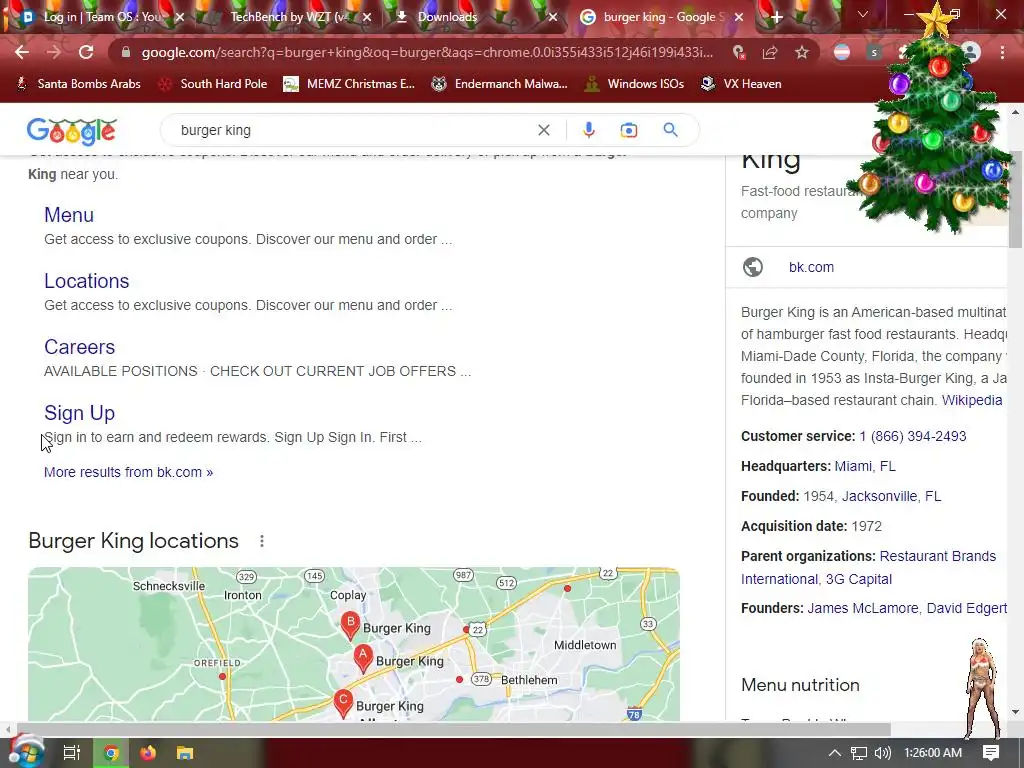The width and height of the screenshot is (1024, 768).
Task: Open the new tab plus button
Action: pyautogui.click(x=776, y=18)
